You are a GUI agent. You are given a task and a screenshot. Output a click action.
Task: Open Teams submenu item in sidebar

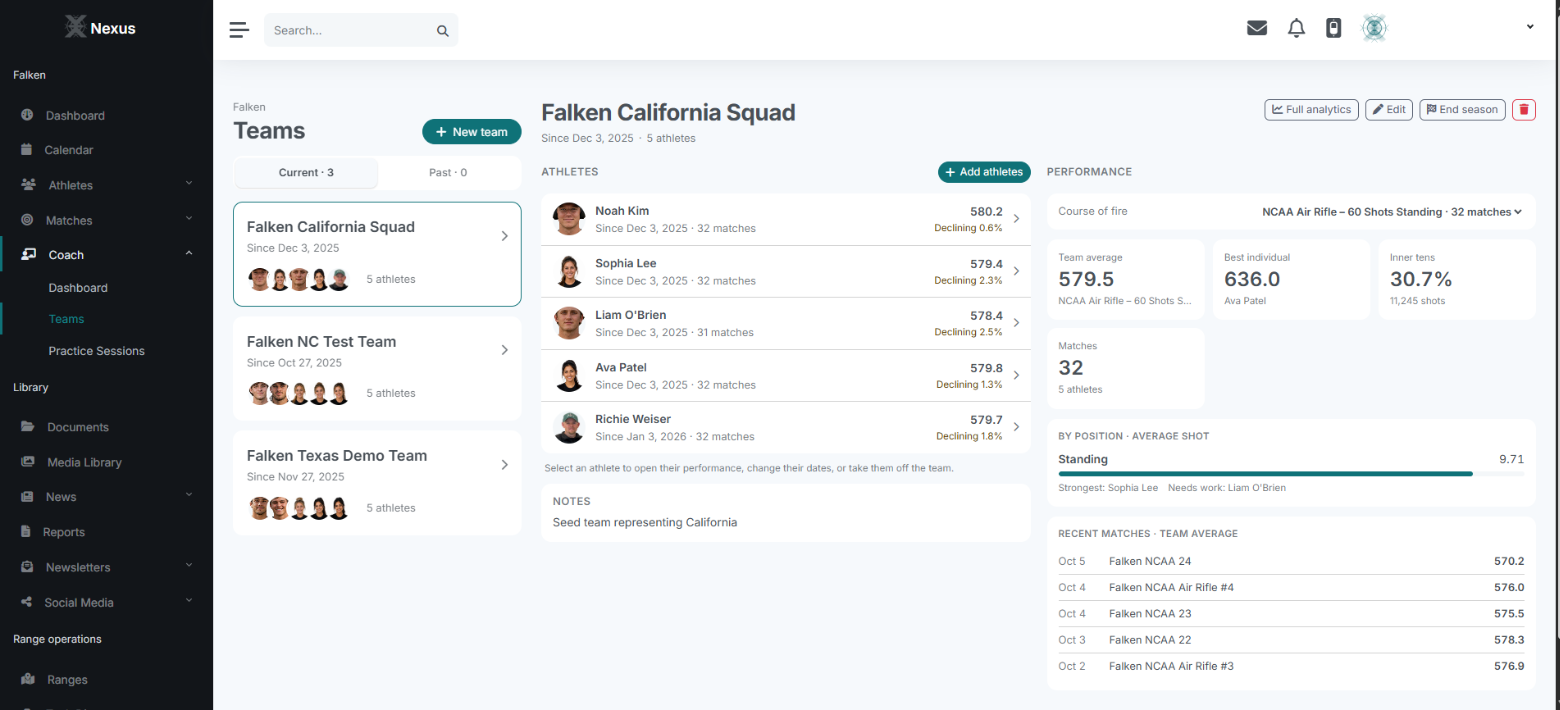click(66, 319)
